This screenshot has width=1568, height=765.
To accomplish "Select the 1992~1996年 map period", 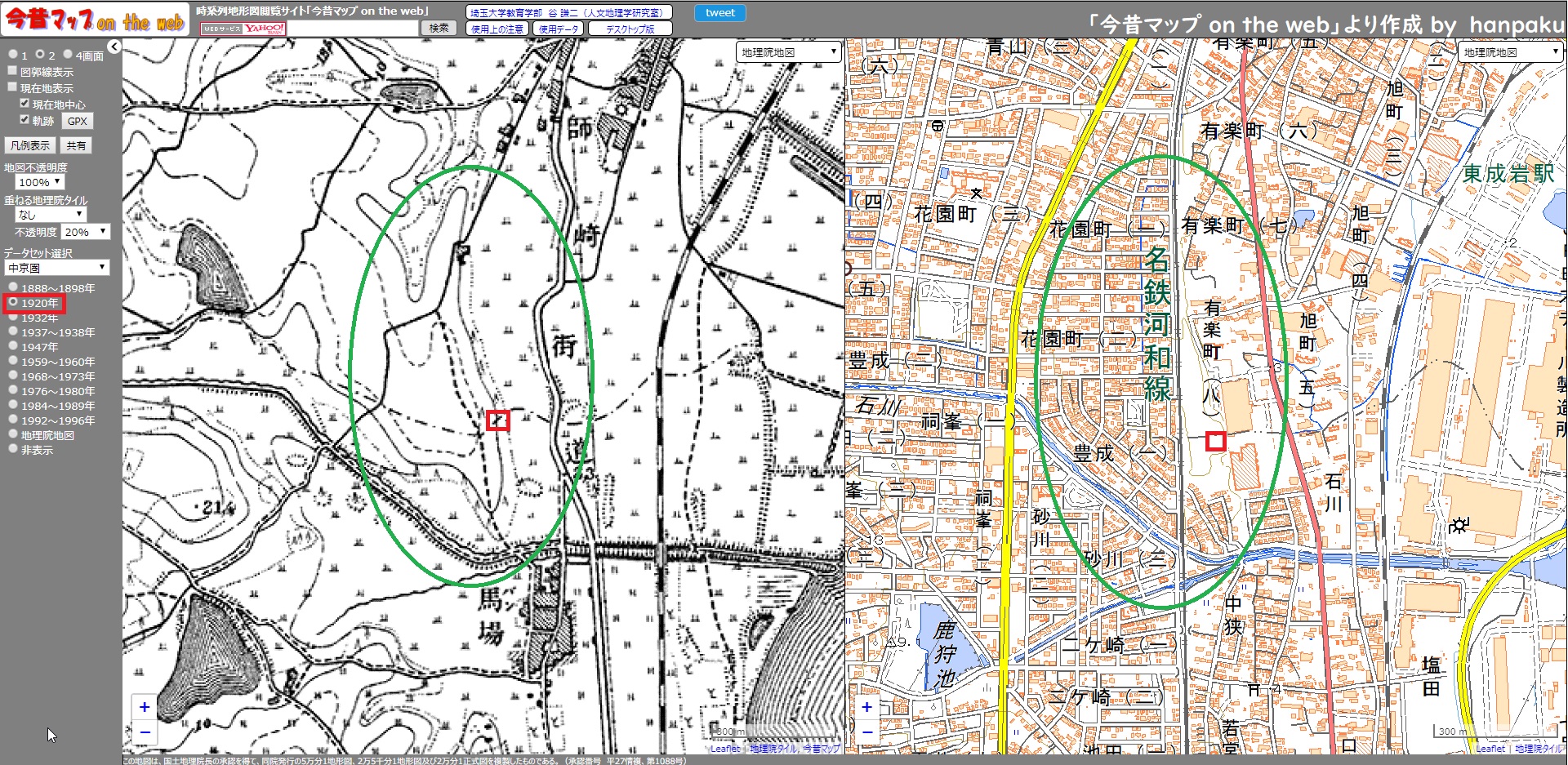I will pyautogui.click(x=13, y=420).
